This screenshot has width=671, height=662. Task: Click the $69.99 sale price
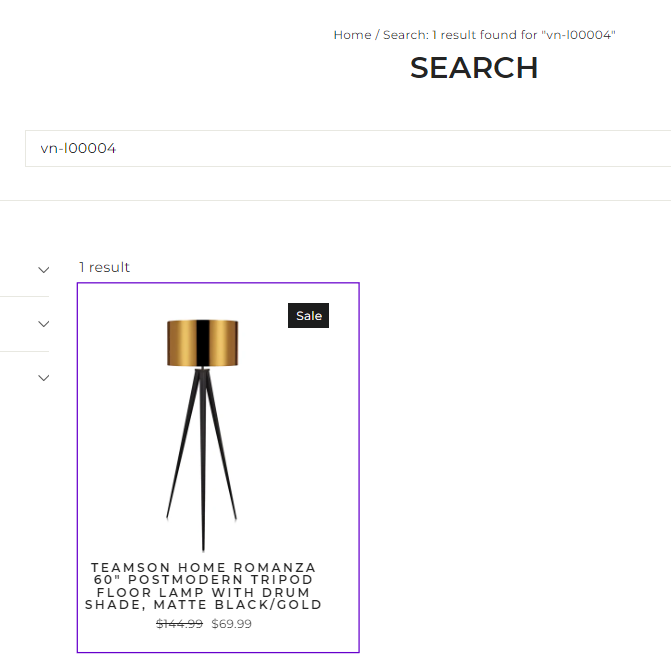point(232,623)
